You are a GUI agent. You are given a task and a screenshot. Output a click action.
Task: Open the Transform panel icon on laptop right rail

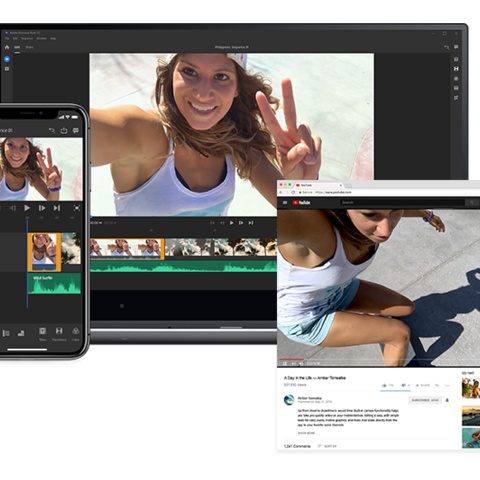point(456,98)
